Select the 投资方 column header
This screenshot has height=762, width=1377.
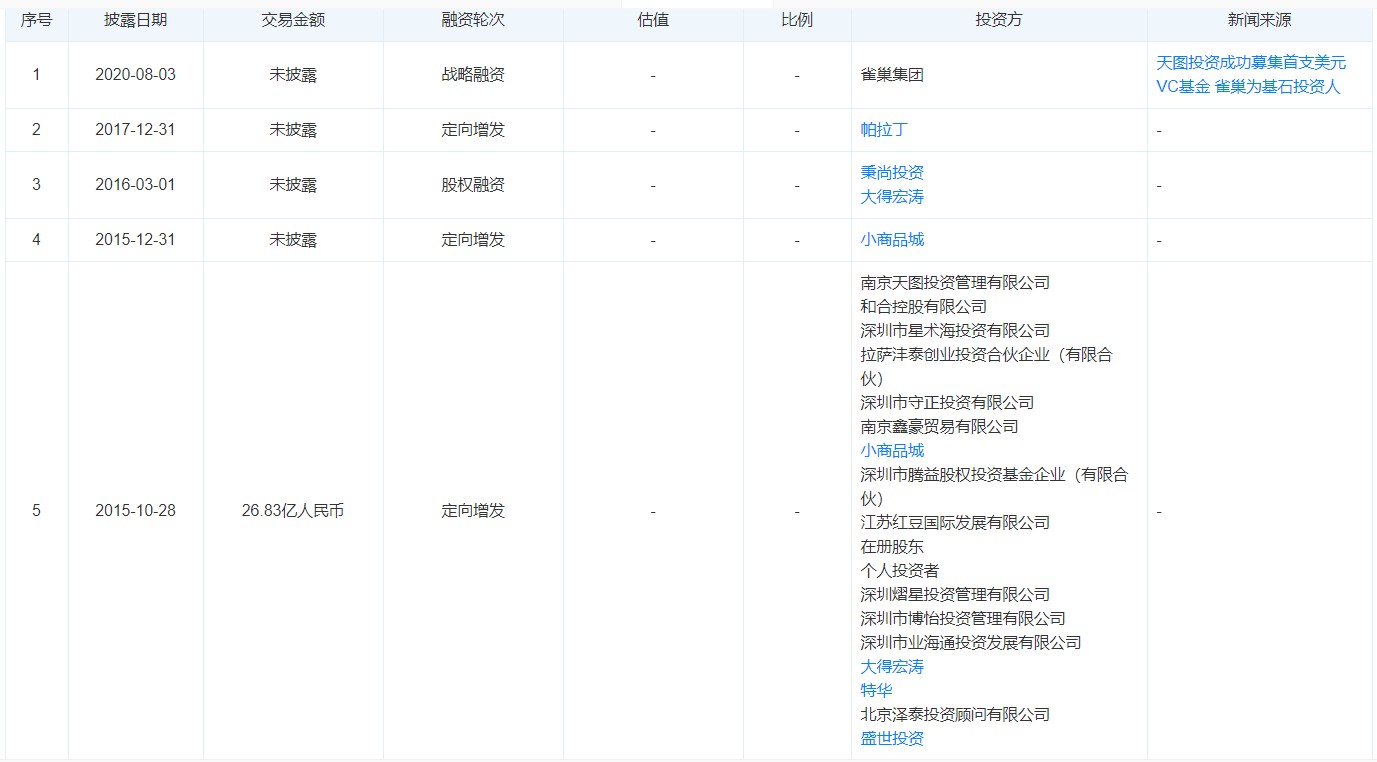998,21
